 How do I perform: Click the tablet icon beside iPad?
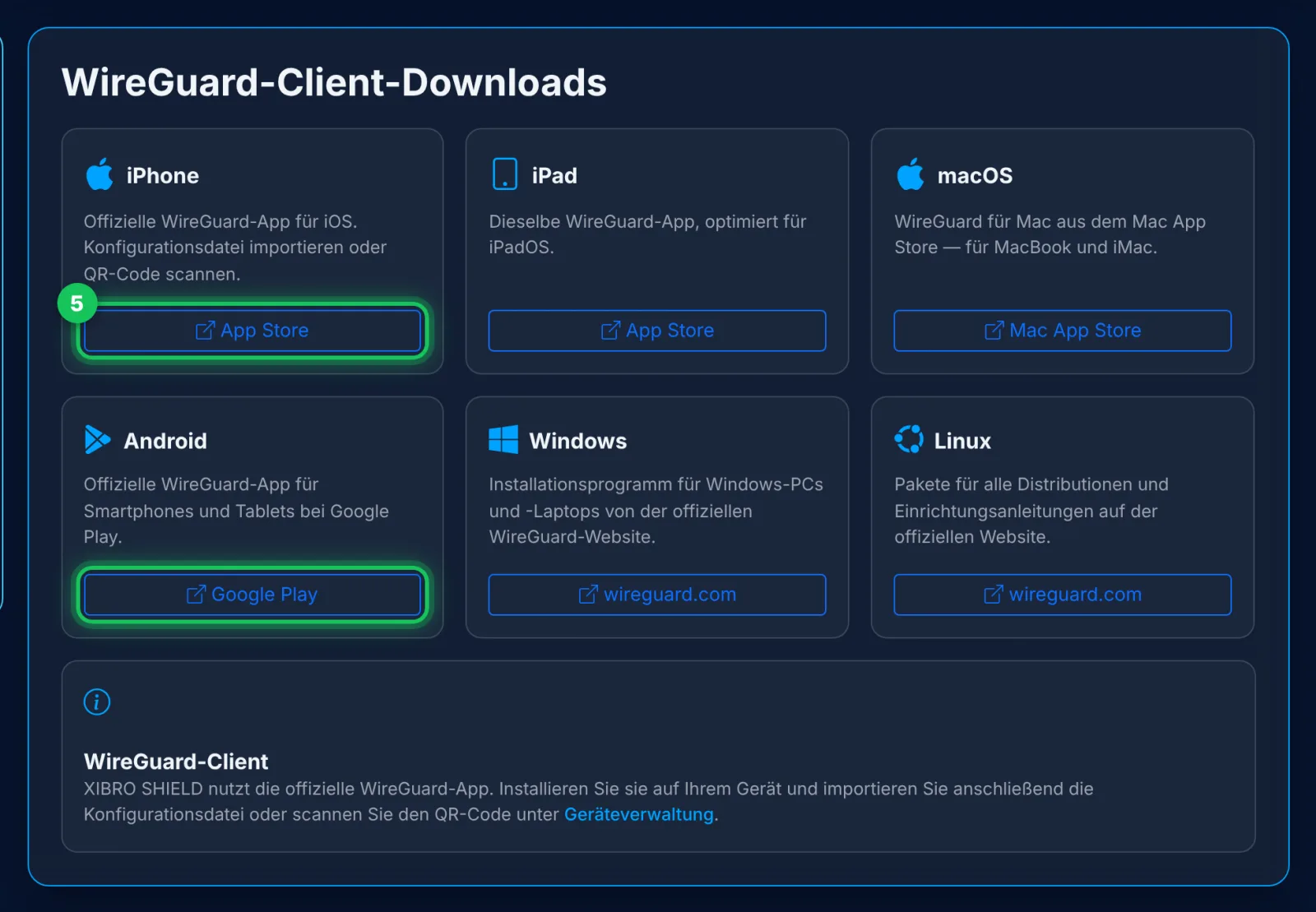pos(504,174)
